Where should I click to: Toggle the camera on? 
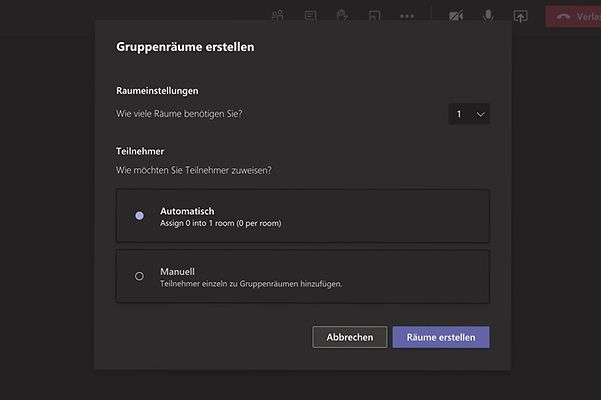tap(457, 16)
